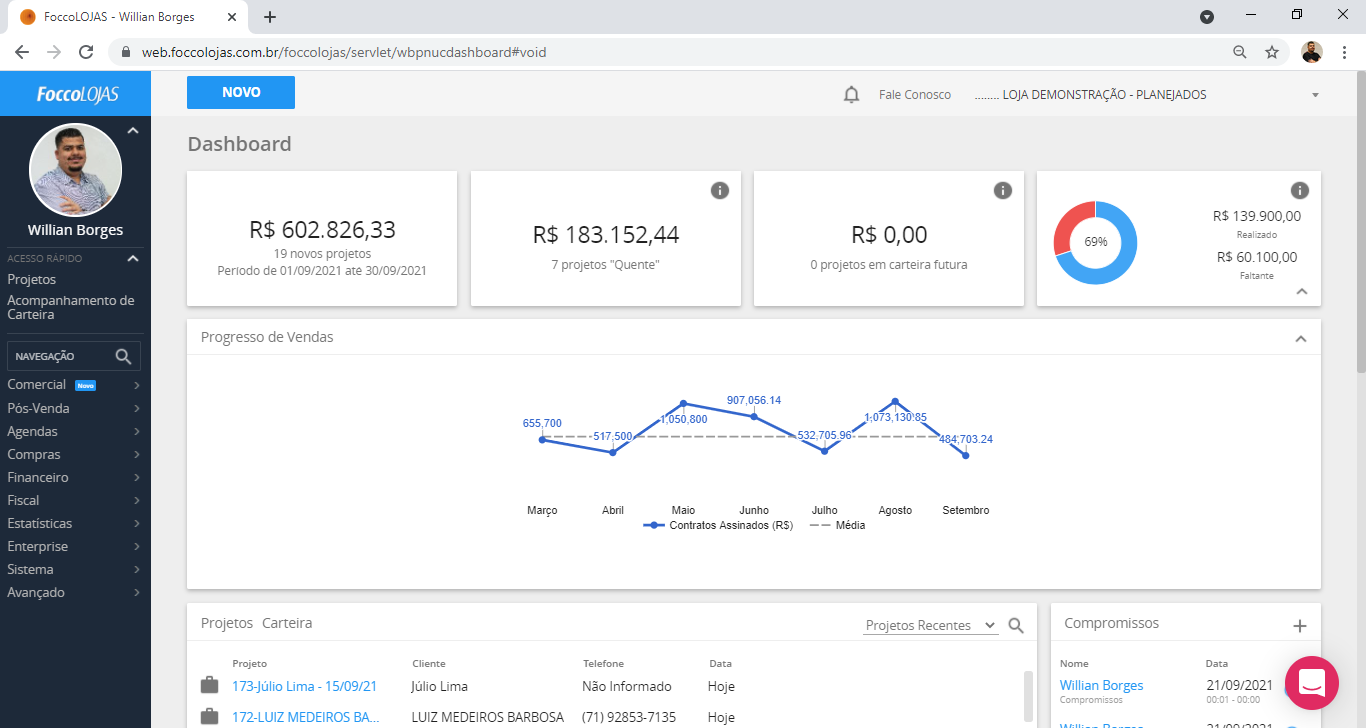Open the Projetos Recentes dropdown

pyautogui.click(x=930, y=625)
